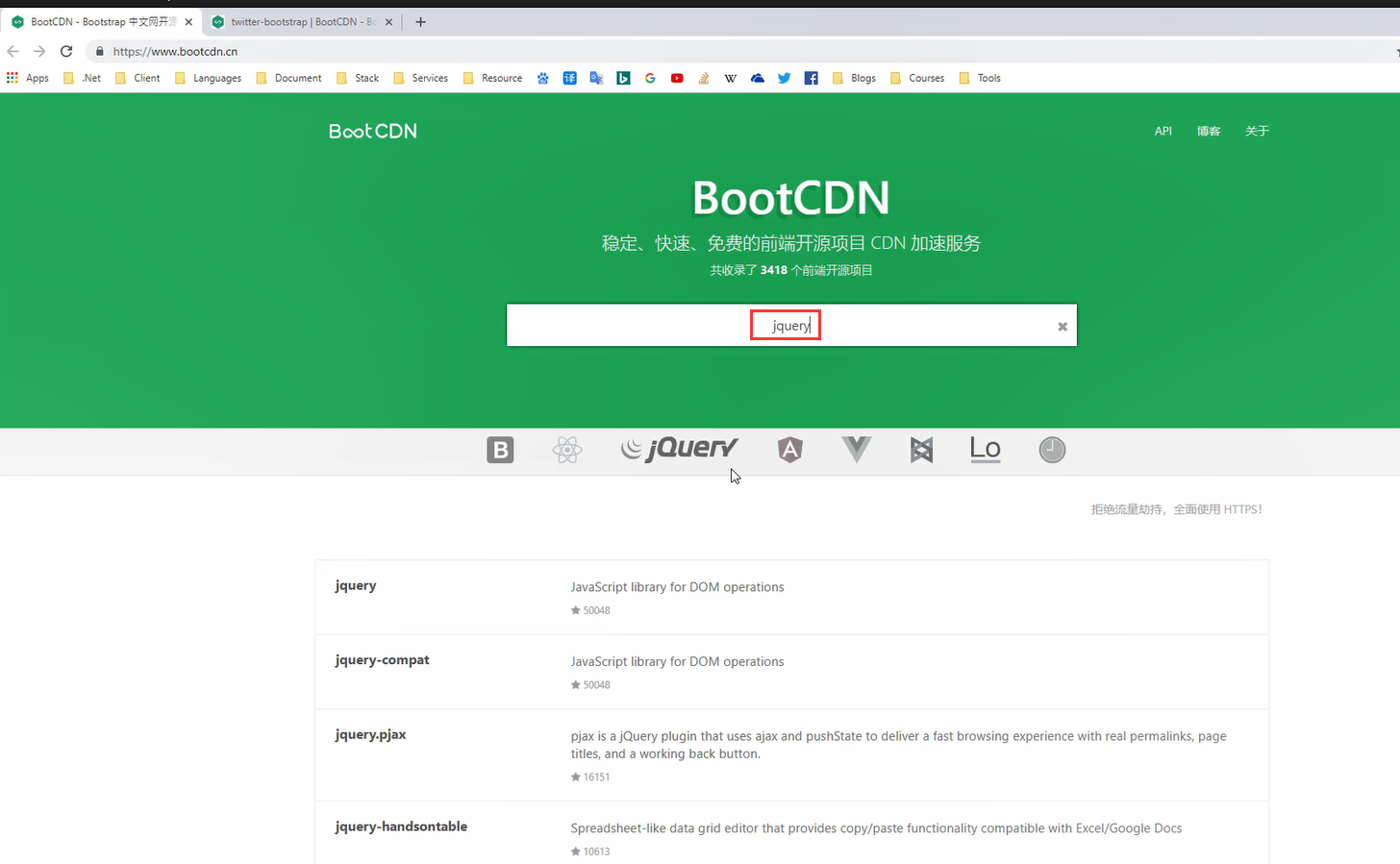Screen dimensions: 1400x864
Task: Open the jquery-handsontable library result
Action: 401,827
